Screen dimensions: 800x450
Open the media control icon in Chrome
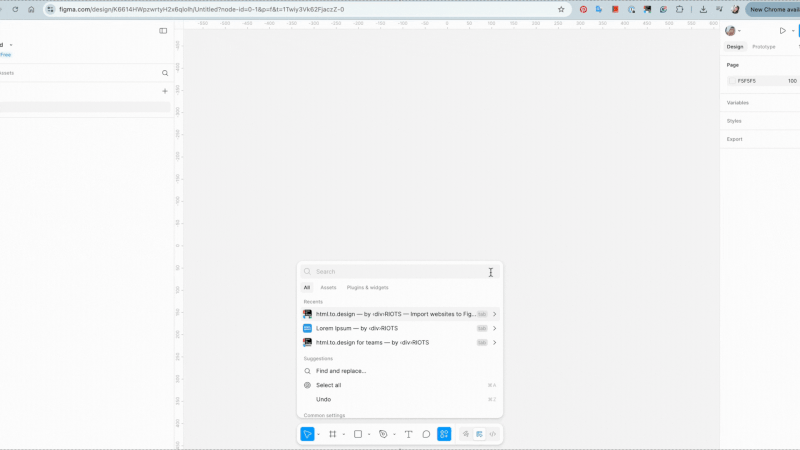tap(719, 9)
